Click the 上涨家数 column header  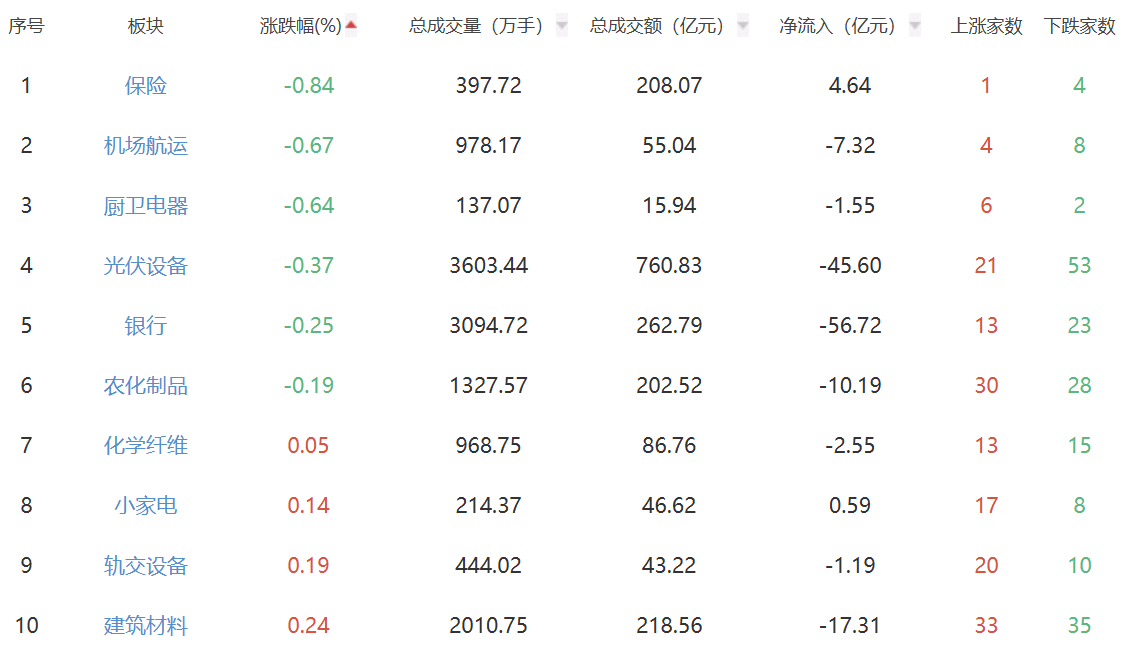[x=986, y=27]
